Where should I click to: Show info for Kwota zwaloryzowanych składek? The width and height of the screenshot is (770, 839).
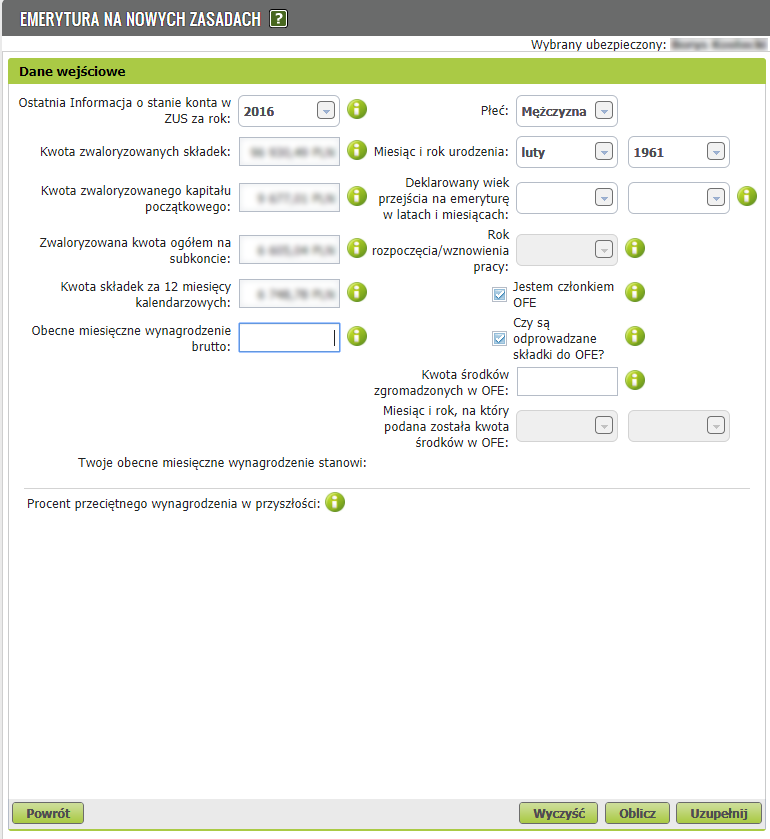point(357,150)
